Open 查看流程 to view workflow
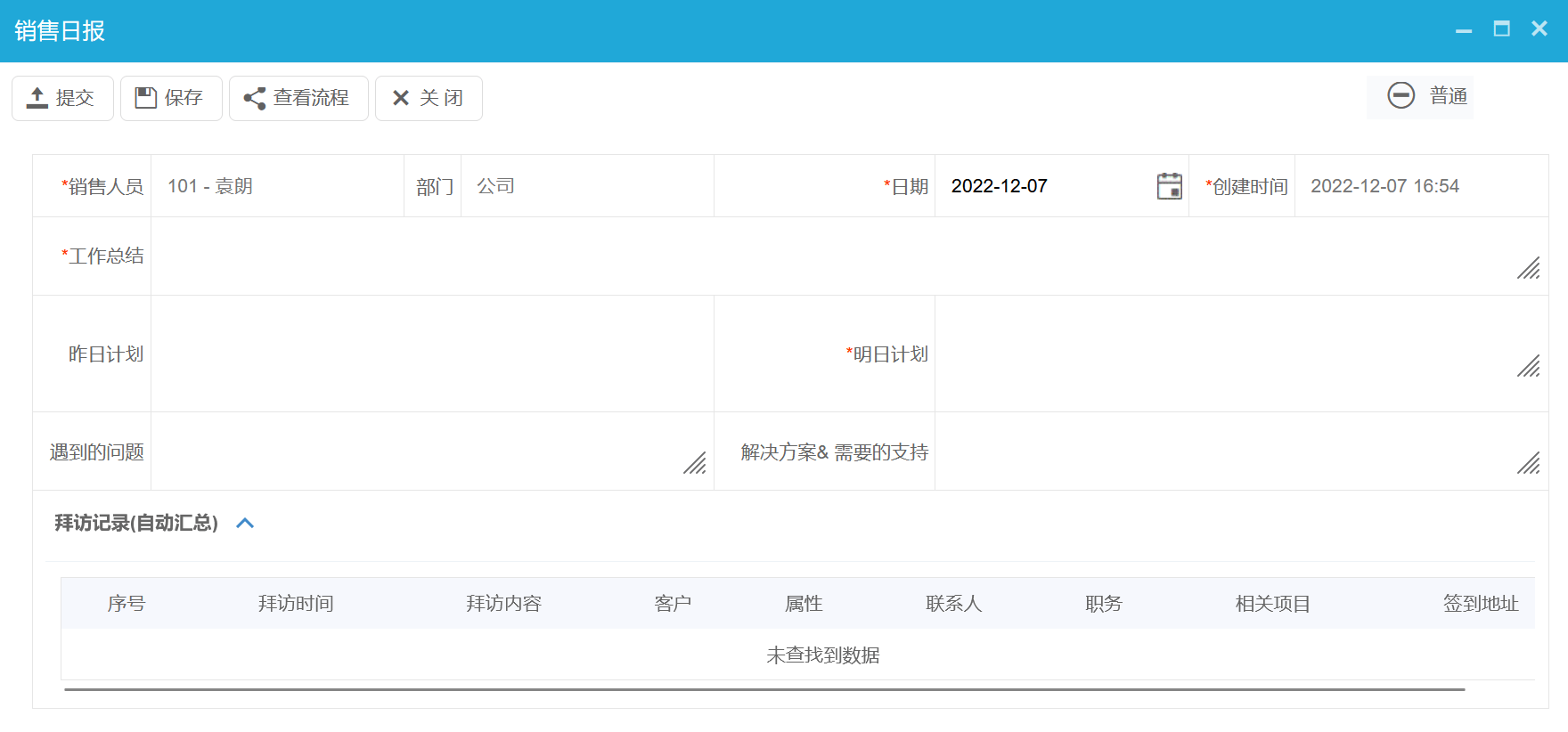1568x732 pixels. 298,98
